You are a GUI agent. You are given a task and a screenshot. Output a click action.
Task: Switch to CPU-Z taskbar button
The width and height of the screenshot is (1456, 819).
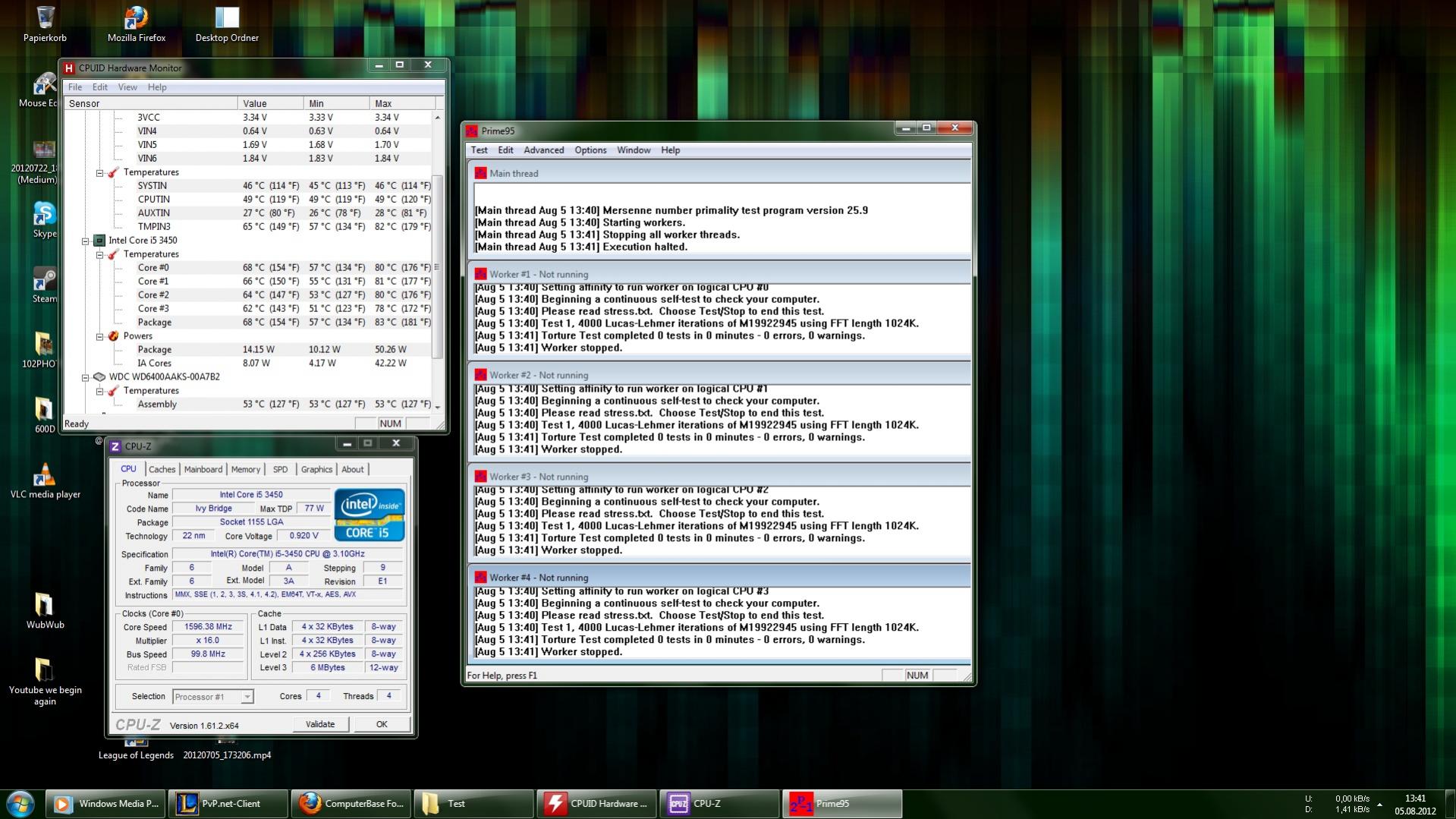point(720,804)
